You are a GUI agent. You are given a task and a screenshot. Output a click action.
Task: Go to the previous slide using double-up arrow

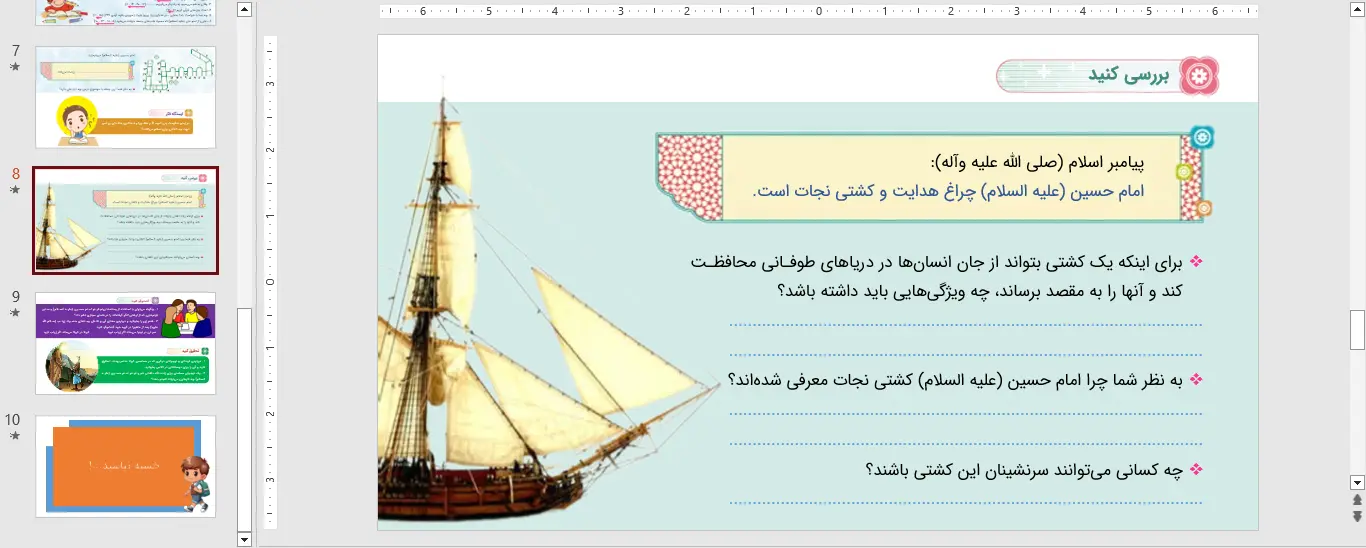1357,500
